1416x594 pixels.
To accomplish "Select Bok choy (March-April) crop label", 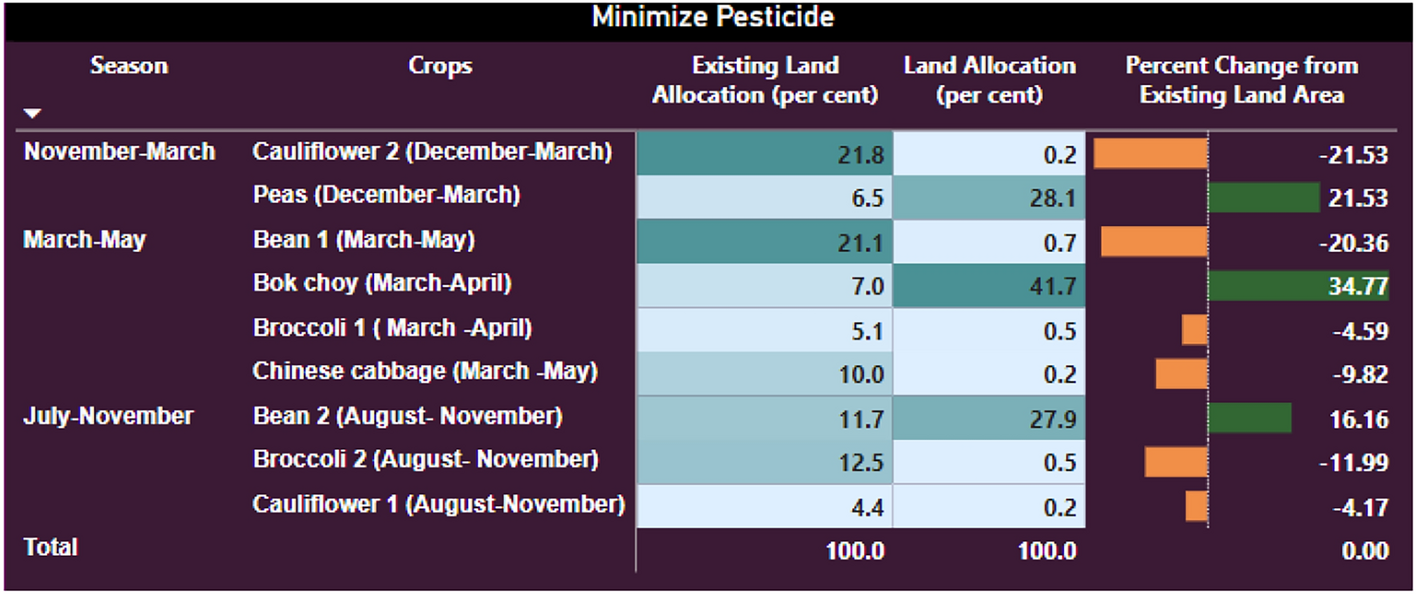I will [382, 283].
